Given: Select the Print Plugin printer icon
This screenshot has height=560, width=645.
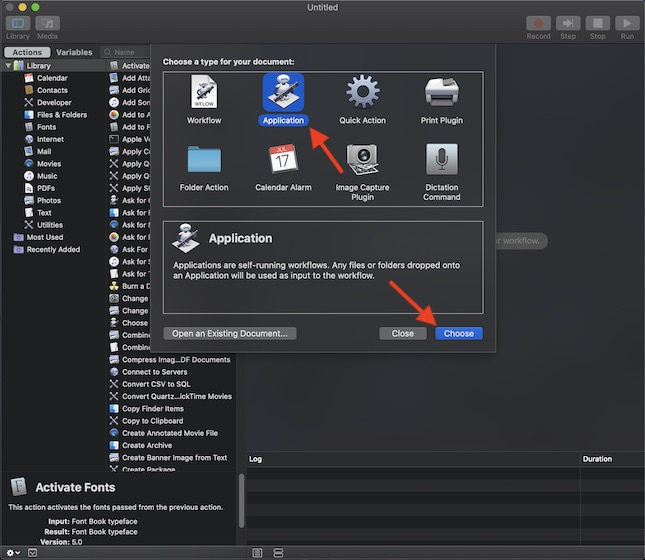Looking at the screenshot, I should (x=441, y=93).
